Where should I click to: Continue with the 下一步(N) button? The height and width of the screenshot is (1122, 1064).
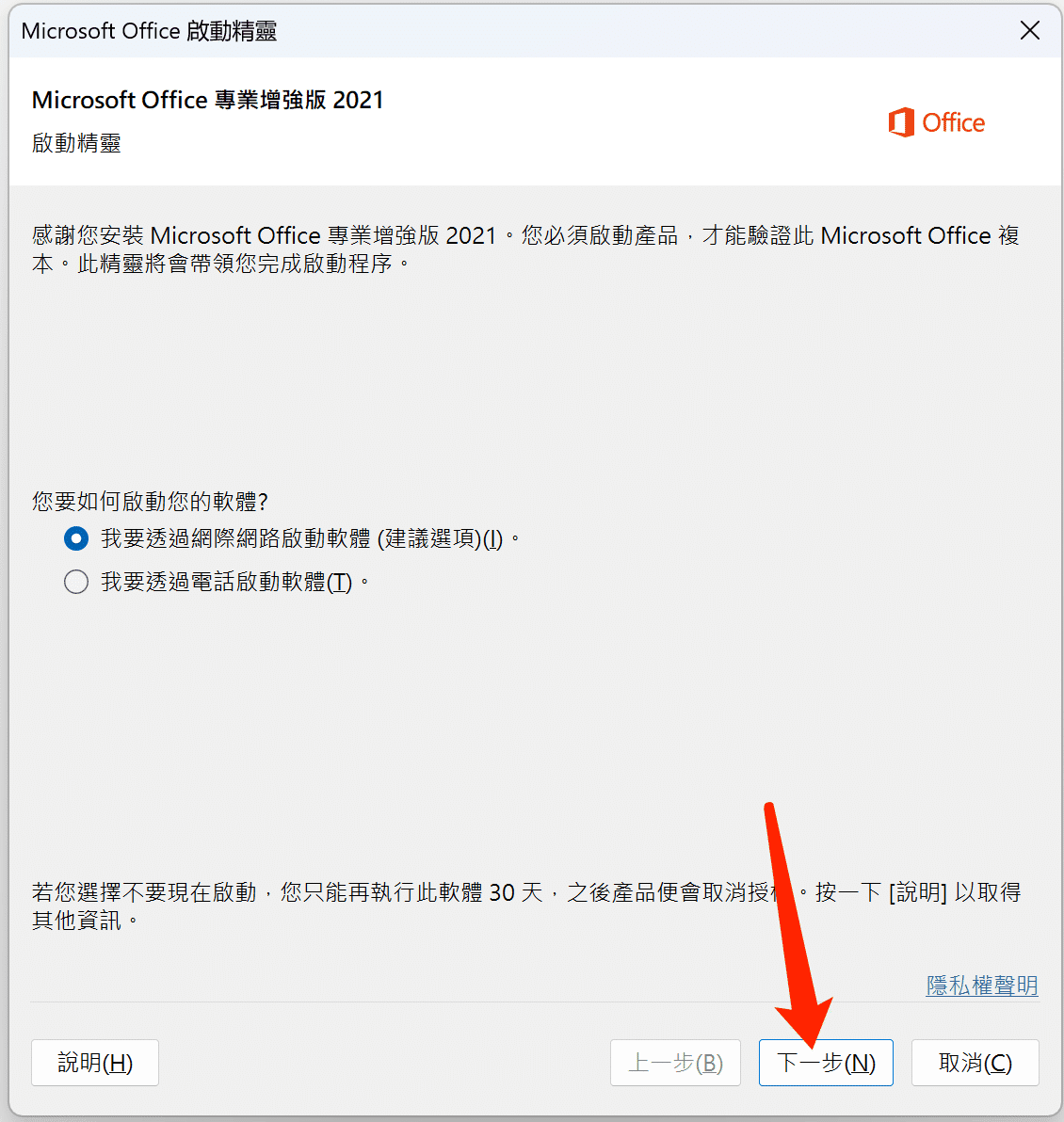click(826, 1063)
